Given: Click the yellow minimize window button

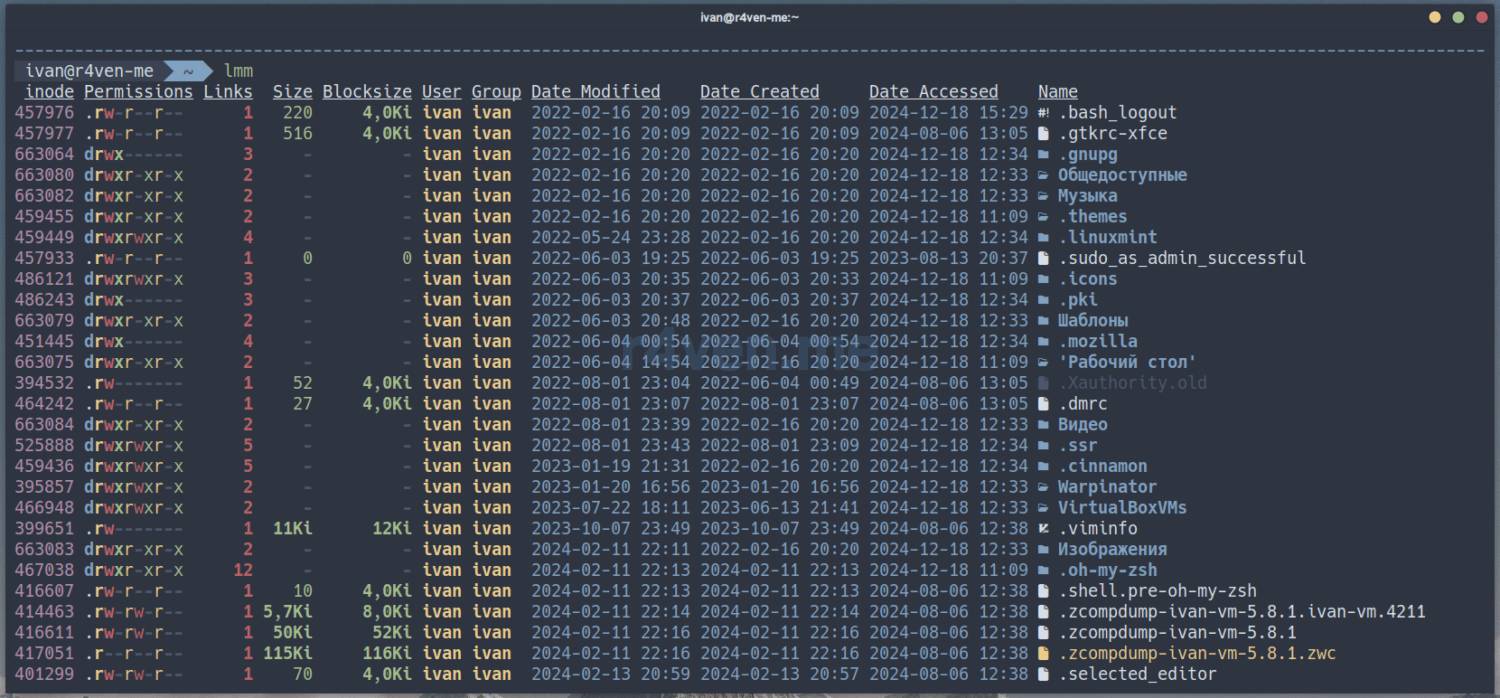Looking at the screenshot, I should pos(1435,17).
